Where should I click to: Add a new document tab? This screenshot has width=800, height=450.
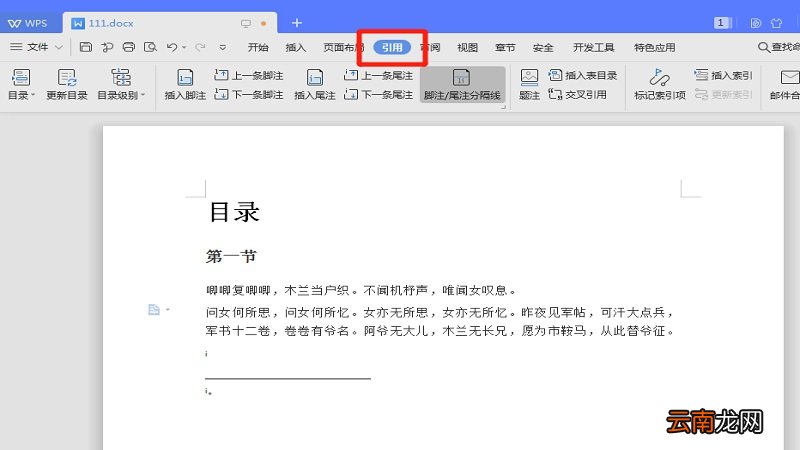tap(296, 23)
